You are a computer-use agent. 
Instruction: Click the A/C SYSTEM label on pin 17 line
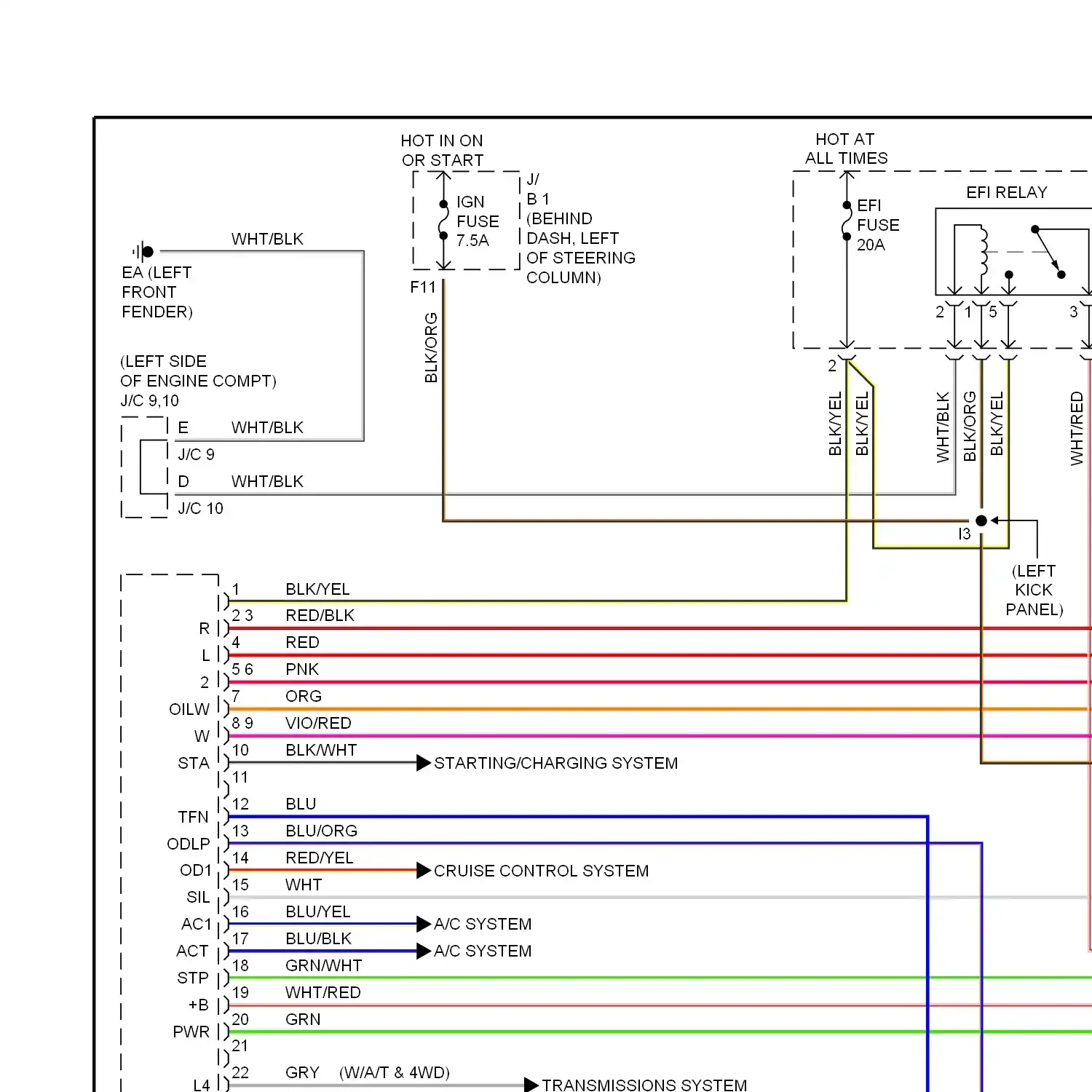pos(483,951)
